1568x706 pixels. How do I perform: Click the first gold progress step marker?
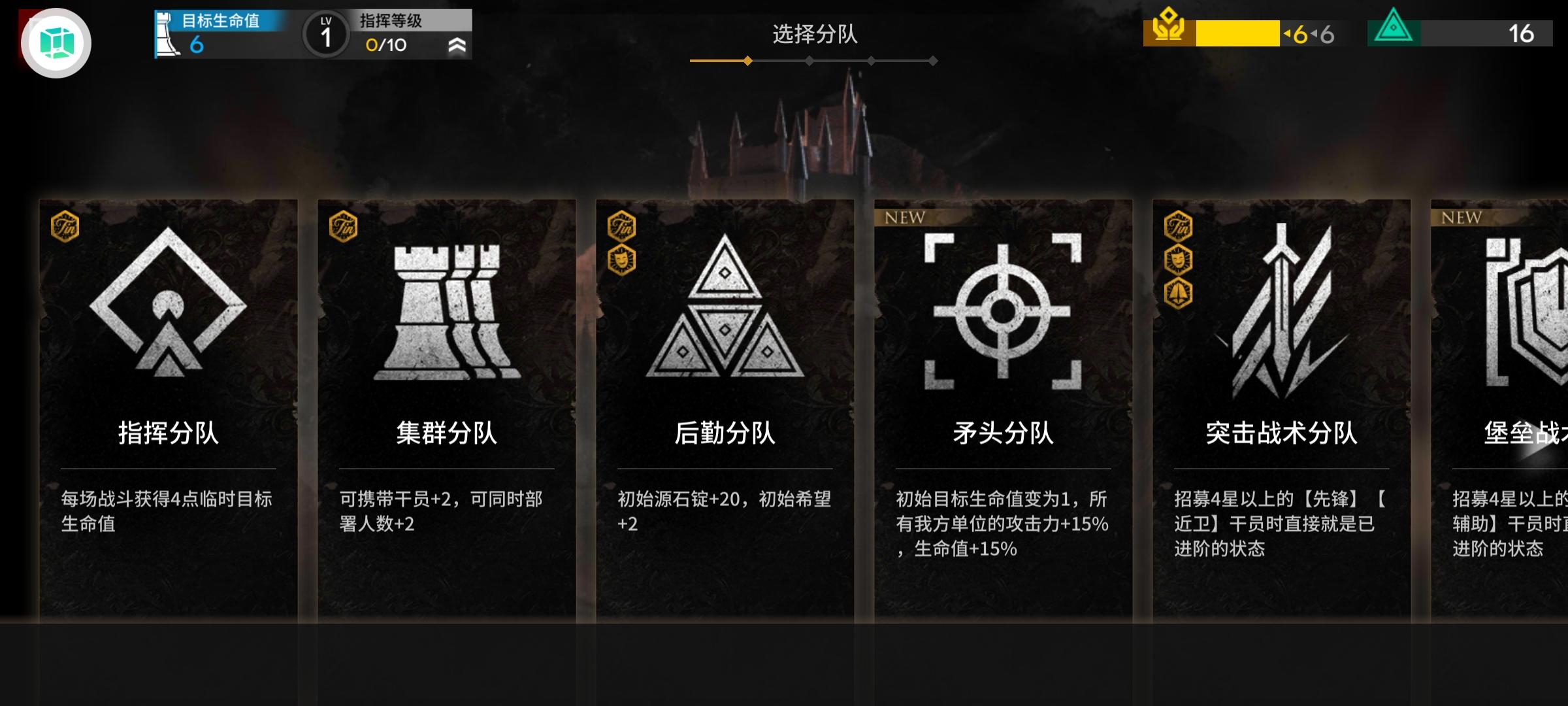747,61
